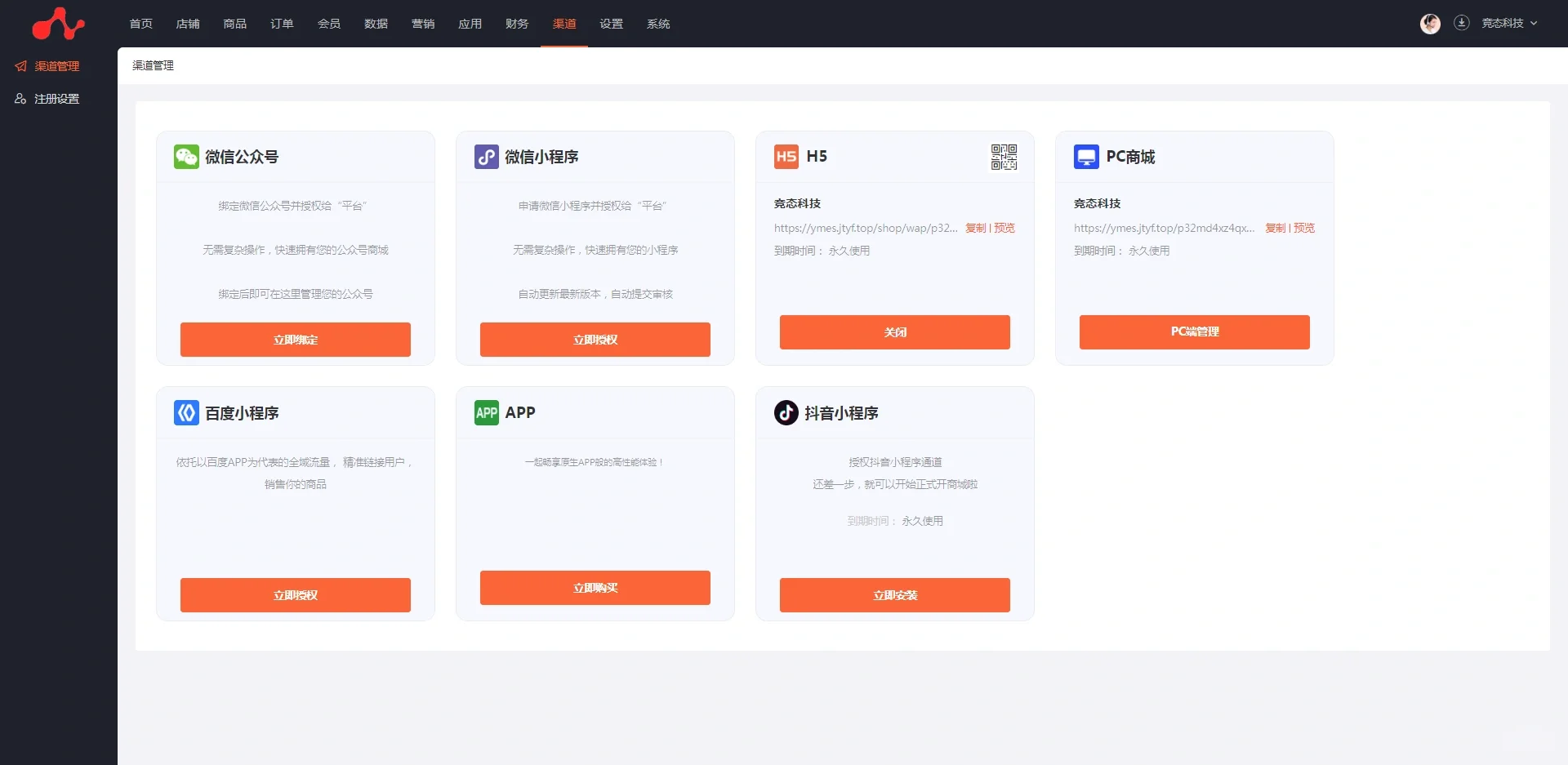Click 复制 link on the H5 card
1568x765 pixels.
[975, 228]
